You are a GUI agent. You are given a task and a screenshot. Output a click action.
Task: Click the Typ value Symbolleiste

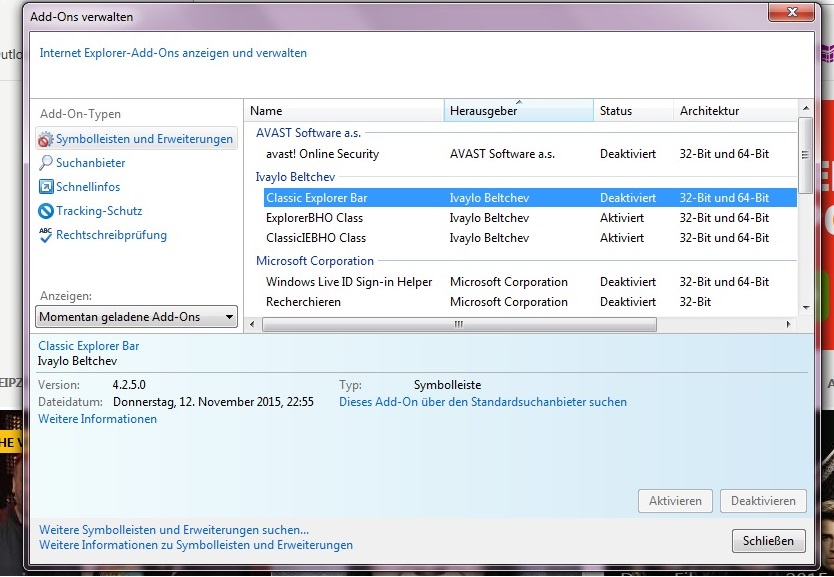point(447,385)
